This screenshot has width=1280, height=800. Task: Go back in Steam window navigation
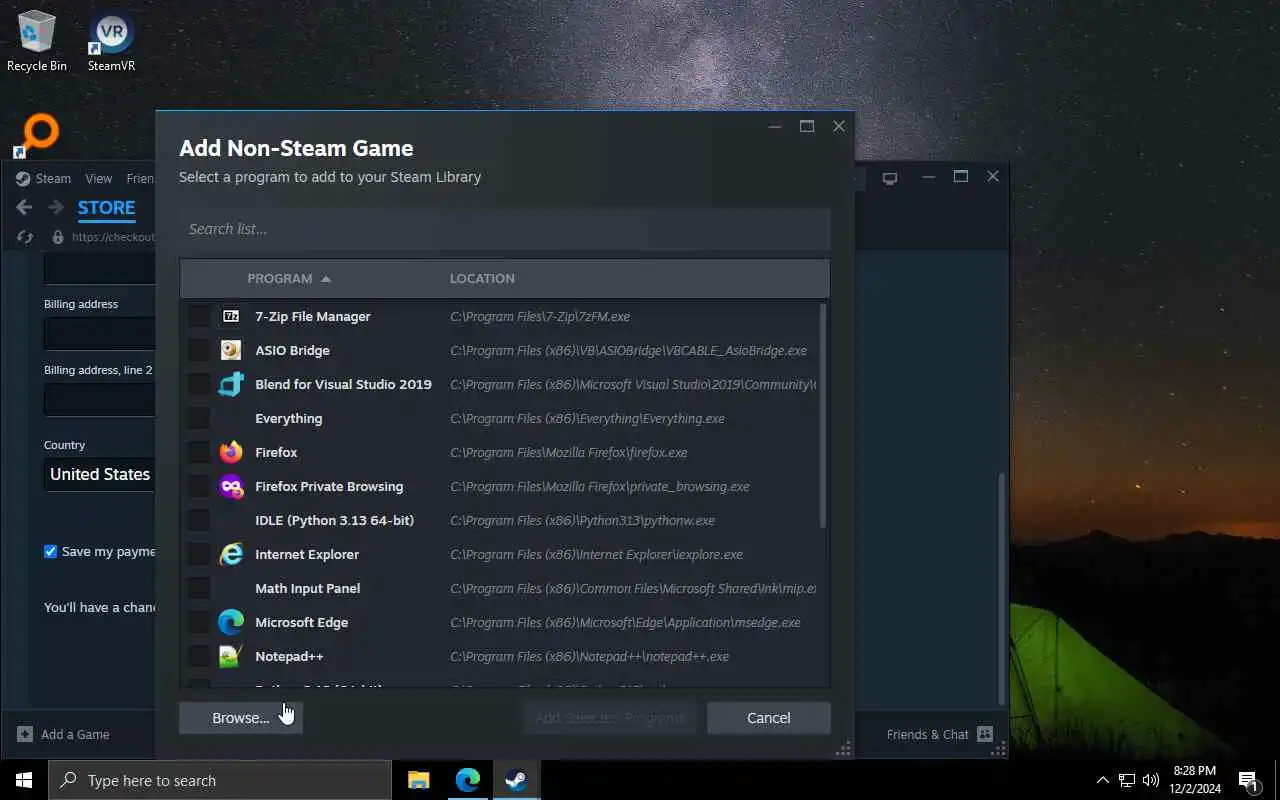point(25,208)
